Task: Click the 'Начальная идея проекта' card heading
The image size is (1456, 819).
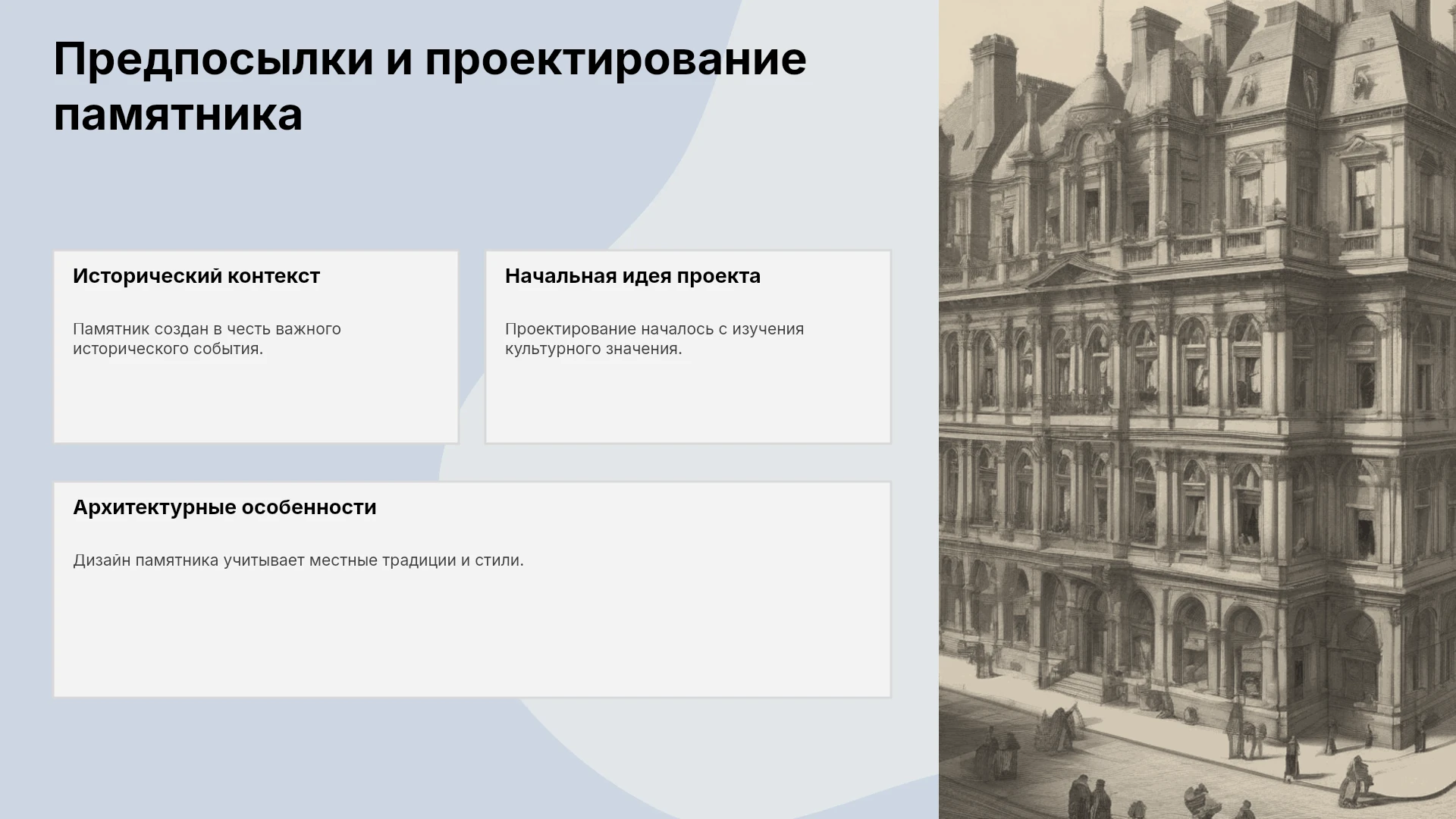Action: [632, 276]
